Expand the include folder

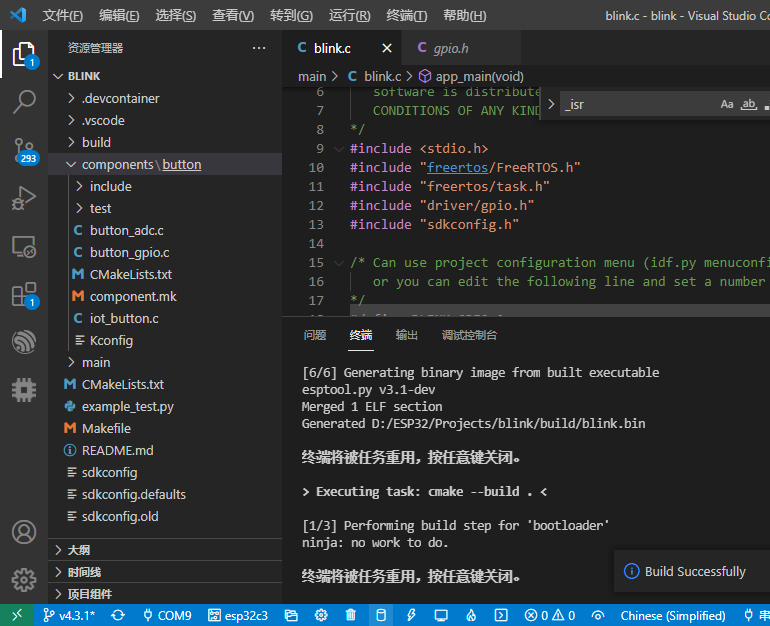click(165, 187)
